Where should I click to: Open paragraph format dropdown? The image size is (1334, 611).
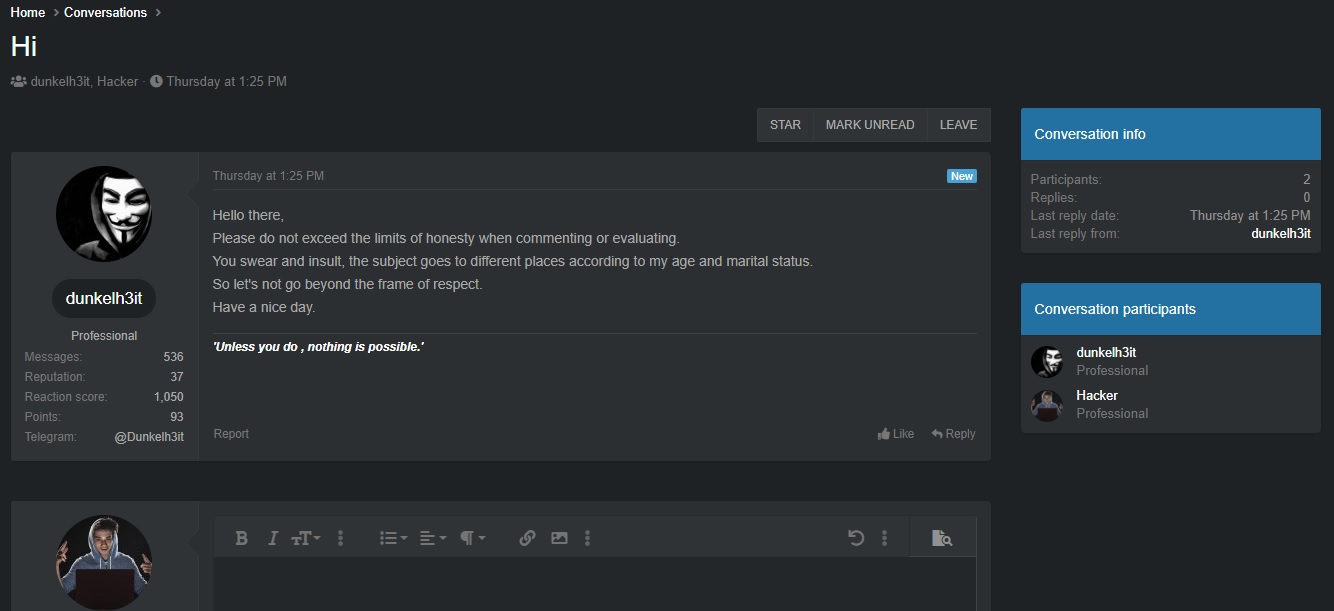472,538
